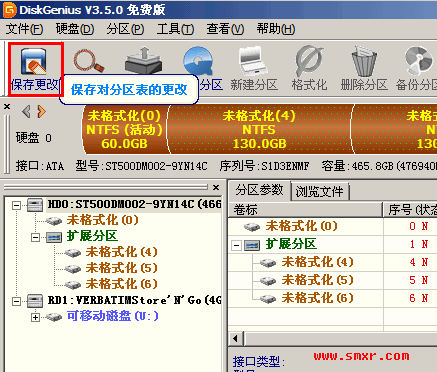The image size is (437, 372).
Task: Open the 帮助(H) menu
Action: click(x=276, y=29)
